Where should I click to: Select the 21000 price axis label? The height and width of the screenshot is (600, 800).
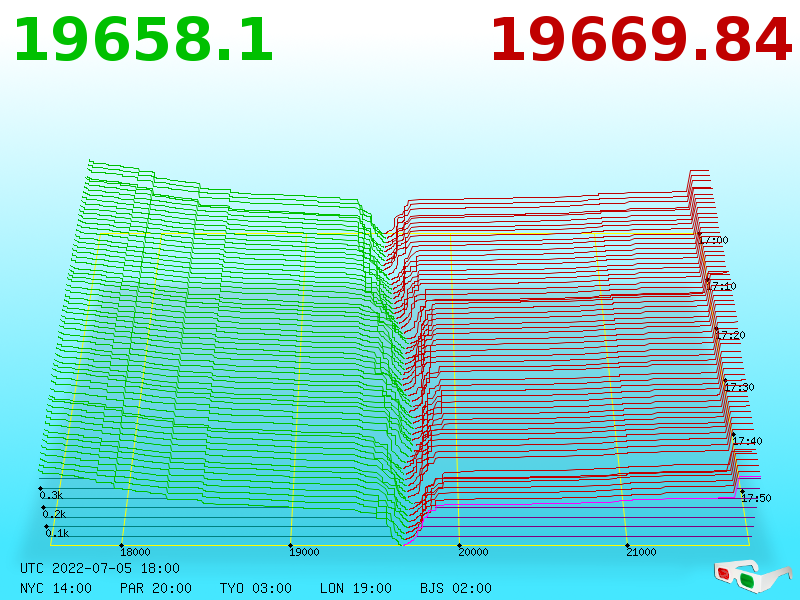(641, 552)
